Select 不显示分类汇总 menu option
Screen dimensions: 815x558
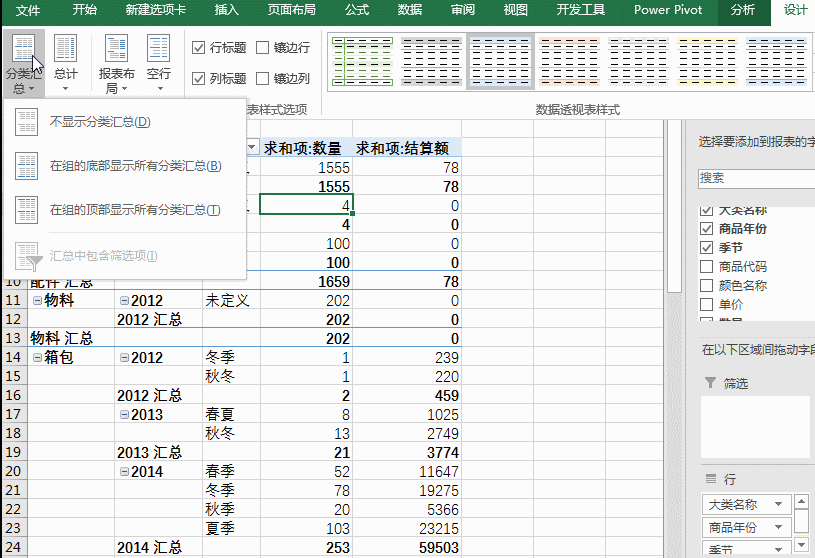click(100, 122)
